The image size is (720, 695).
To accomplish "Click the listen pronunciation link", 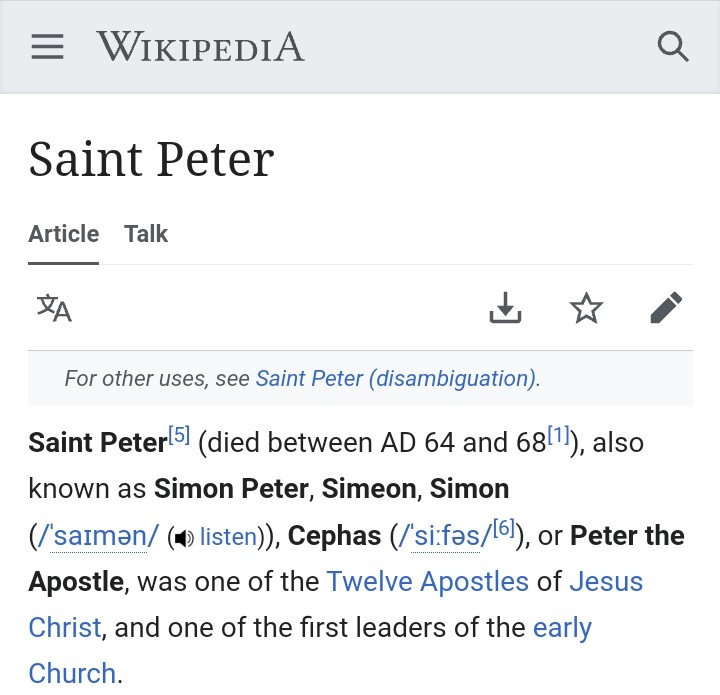I will (228, 537).
